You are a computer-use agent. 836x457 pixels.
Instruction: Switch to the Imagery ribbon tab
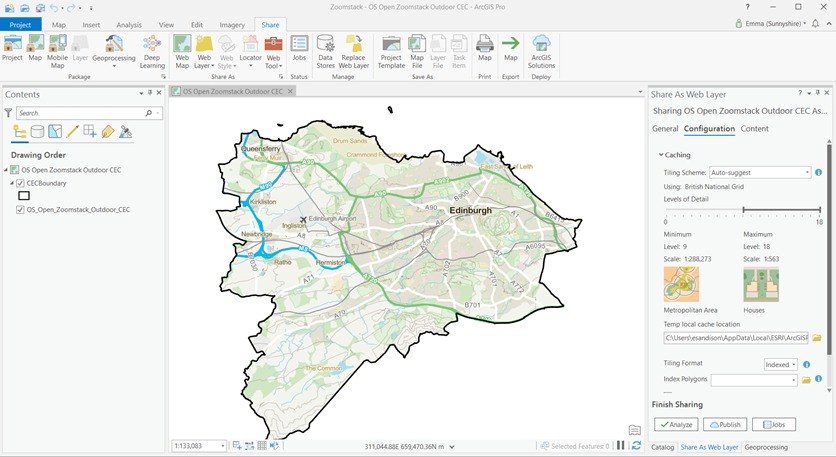(x=232, y=25)
